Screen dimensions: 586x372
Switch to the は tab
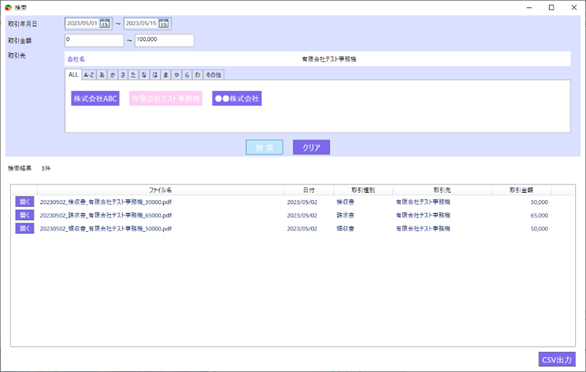155,75
